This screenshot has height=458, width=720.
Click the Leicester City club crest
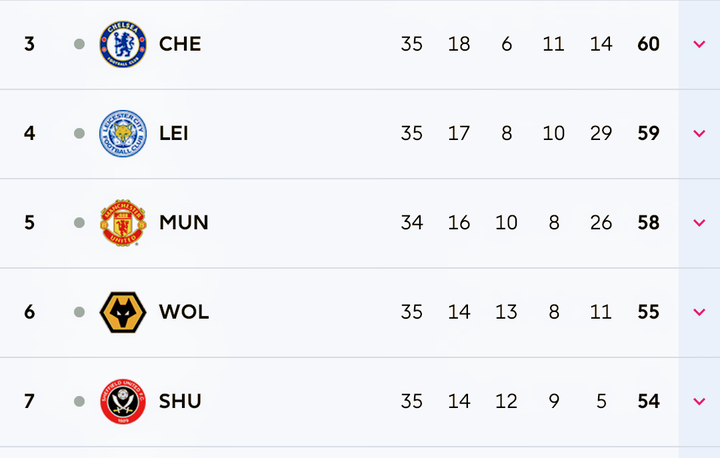click(x=123, y=133)
